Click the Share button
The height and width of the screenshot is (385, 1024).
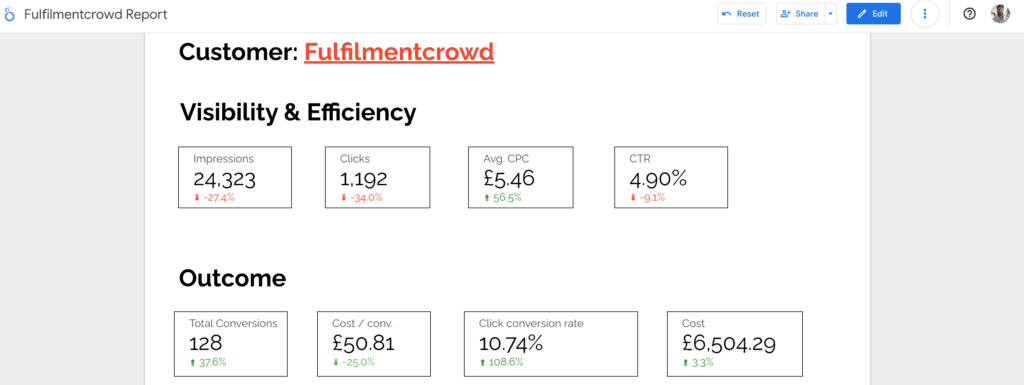pyautogui.click(x=800, y=14)
